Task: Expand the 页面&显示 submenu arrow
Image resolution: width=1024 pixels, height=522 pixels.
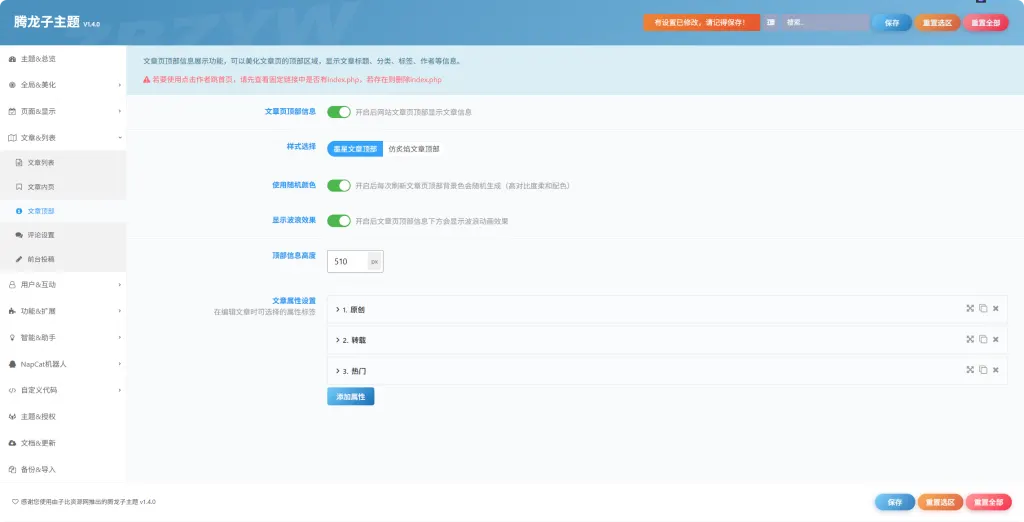Action: click(x=120, y=112)
